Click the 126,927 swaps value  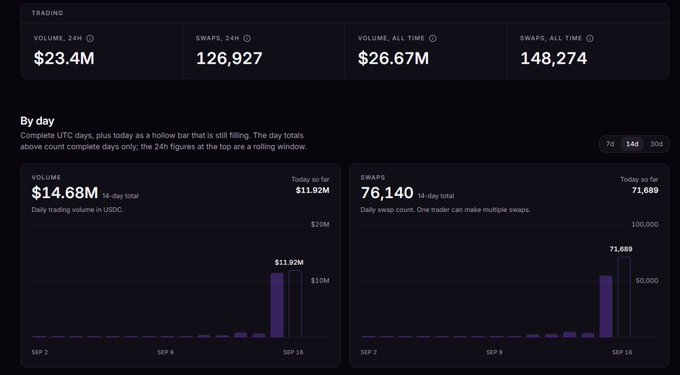229,58
